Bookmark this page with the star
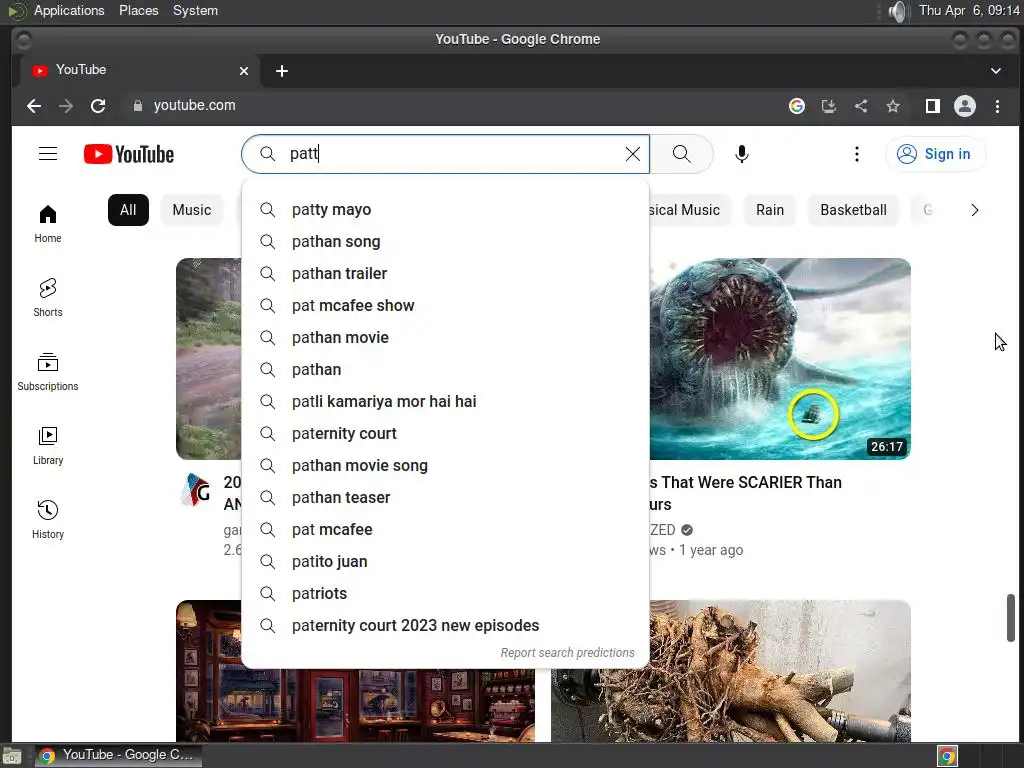 click(x=893, y=106)
